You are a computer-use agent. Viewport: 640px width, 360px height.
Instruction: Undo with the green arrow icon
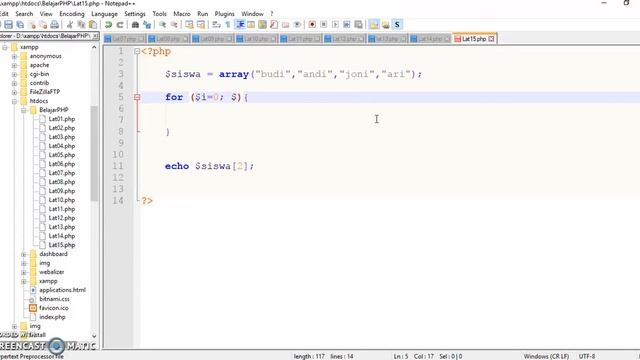tap(108, 24)
